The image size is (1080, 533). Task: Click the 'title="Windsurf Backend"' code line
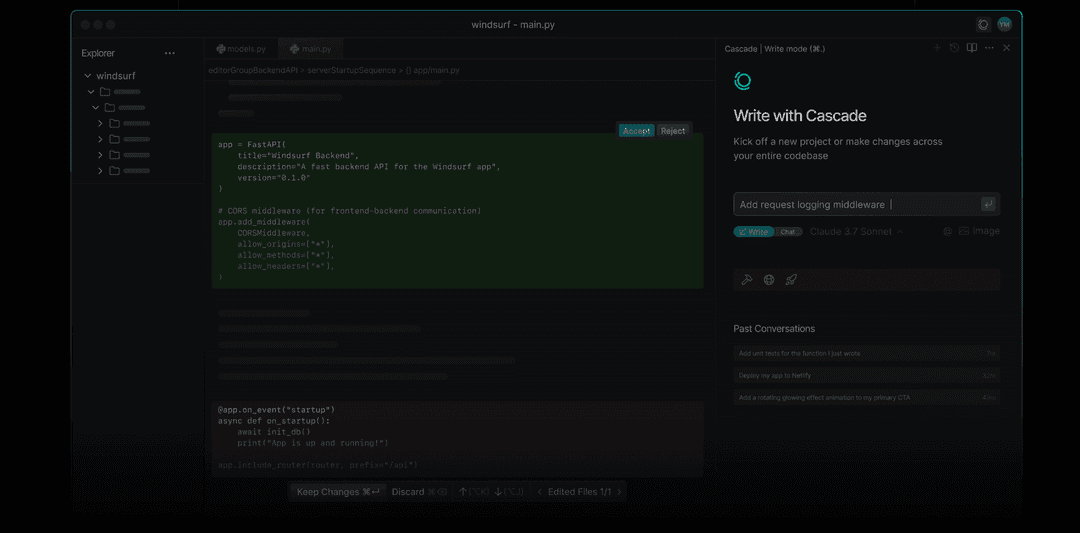pos(298,156)
